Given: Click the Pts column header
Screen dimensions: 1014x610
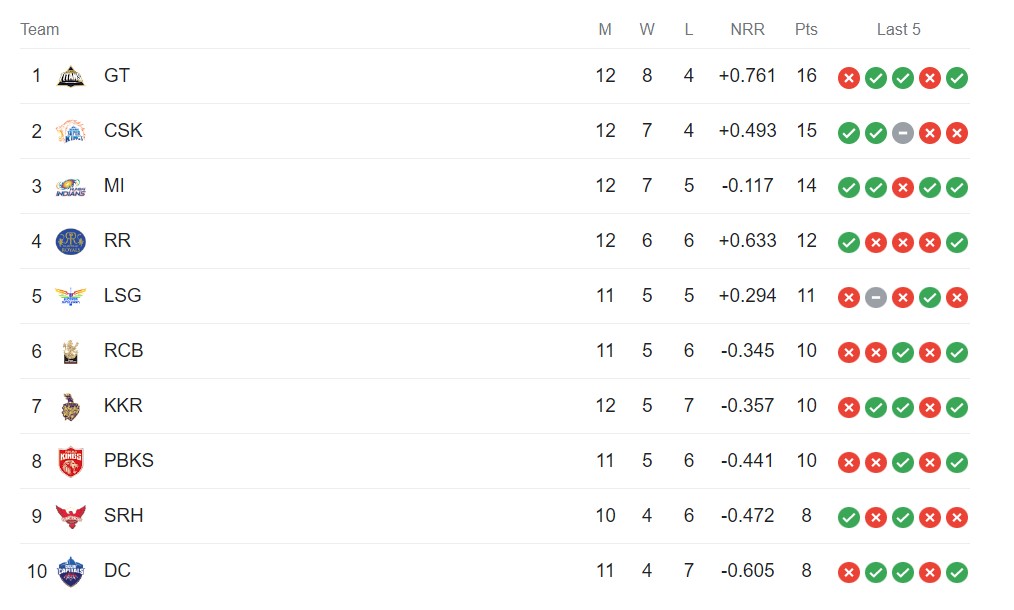Looking at the screenshot, I should [x=806, y=29].
